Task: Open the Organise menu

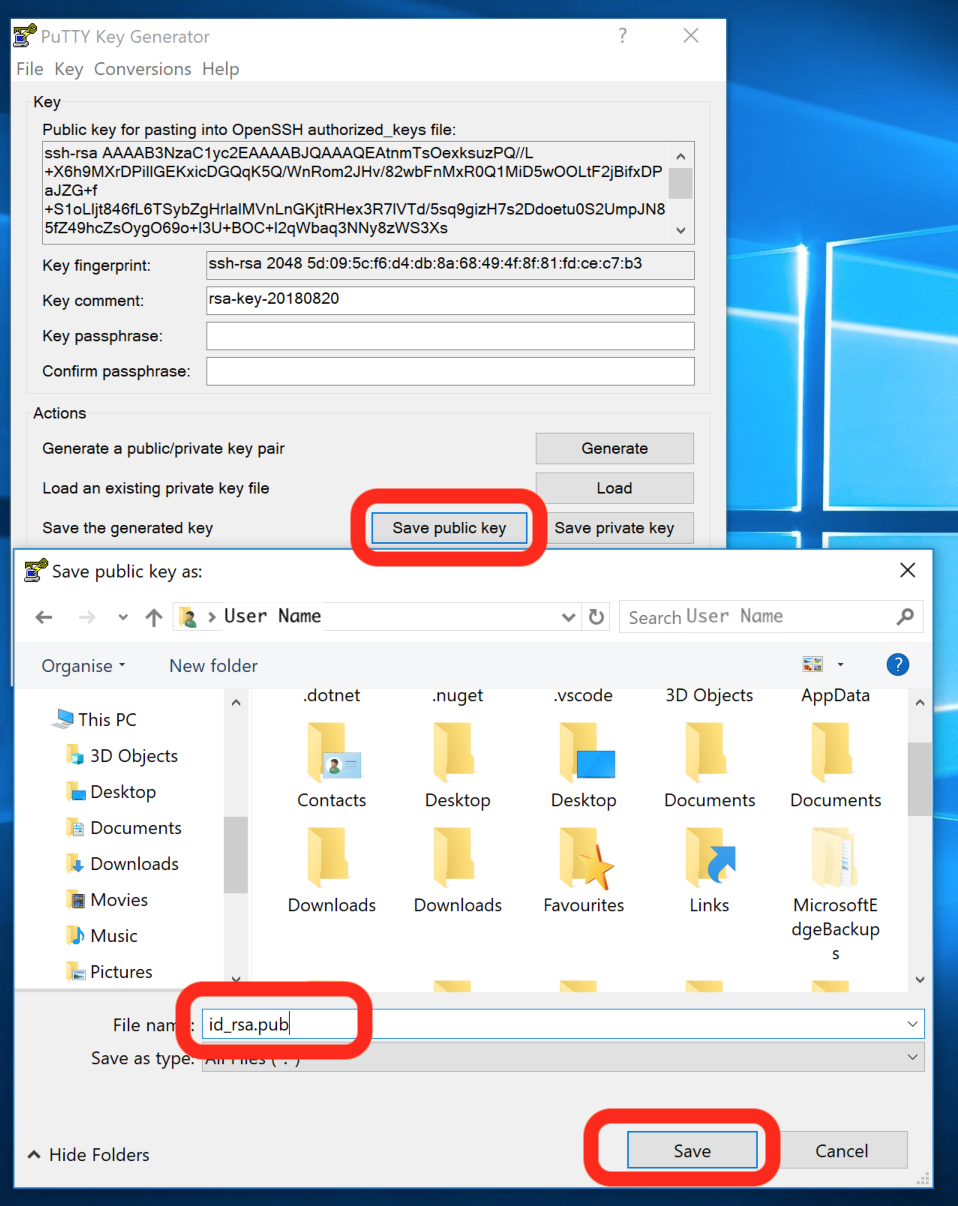Action: point(83,666)
